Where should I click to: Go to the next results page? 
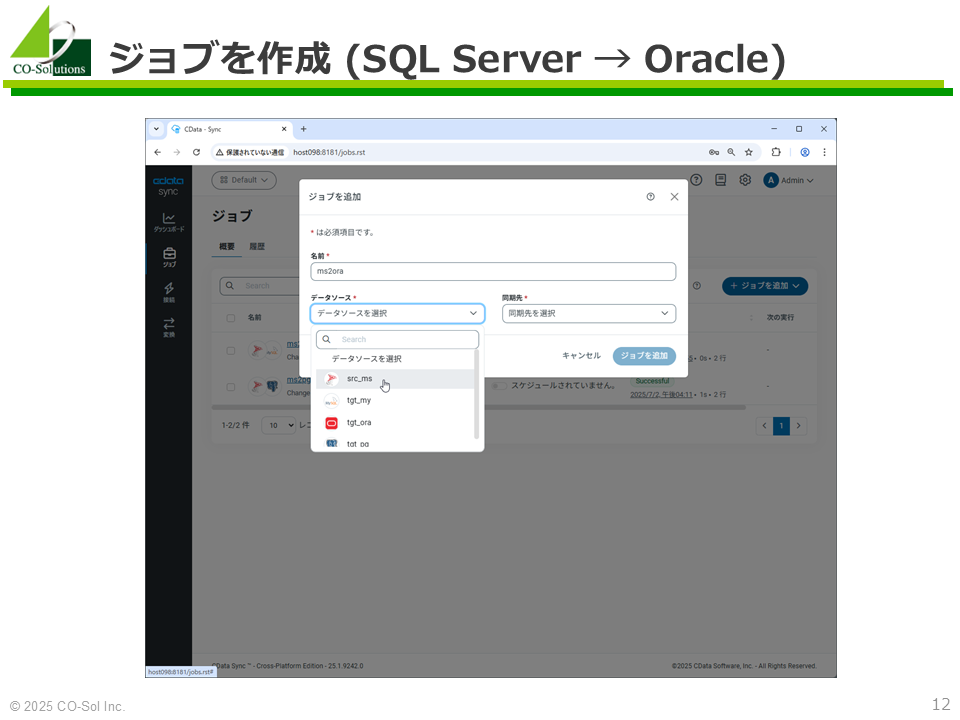[x=798, y=426]
